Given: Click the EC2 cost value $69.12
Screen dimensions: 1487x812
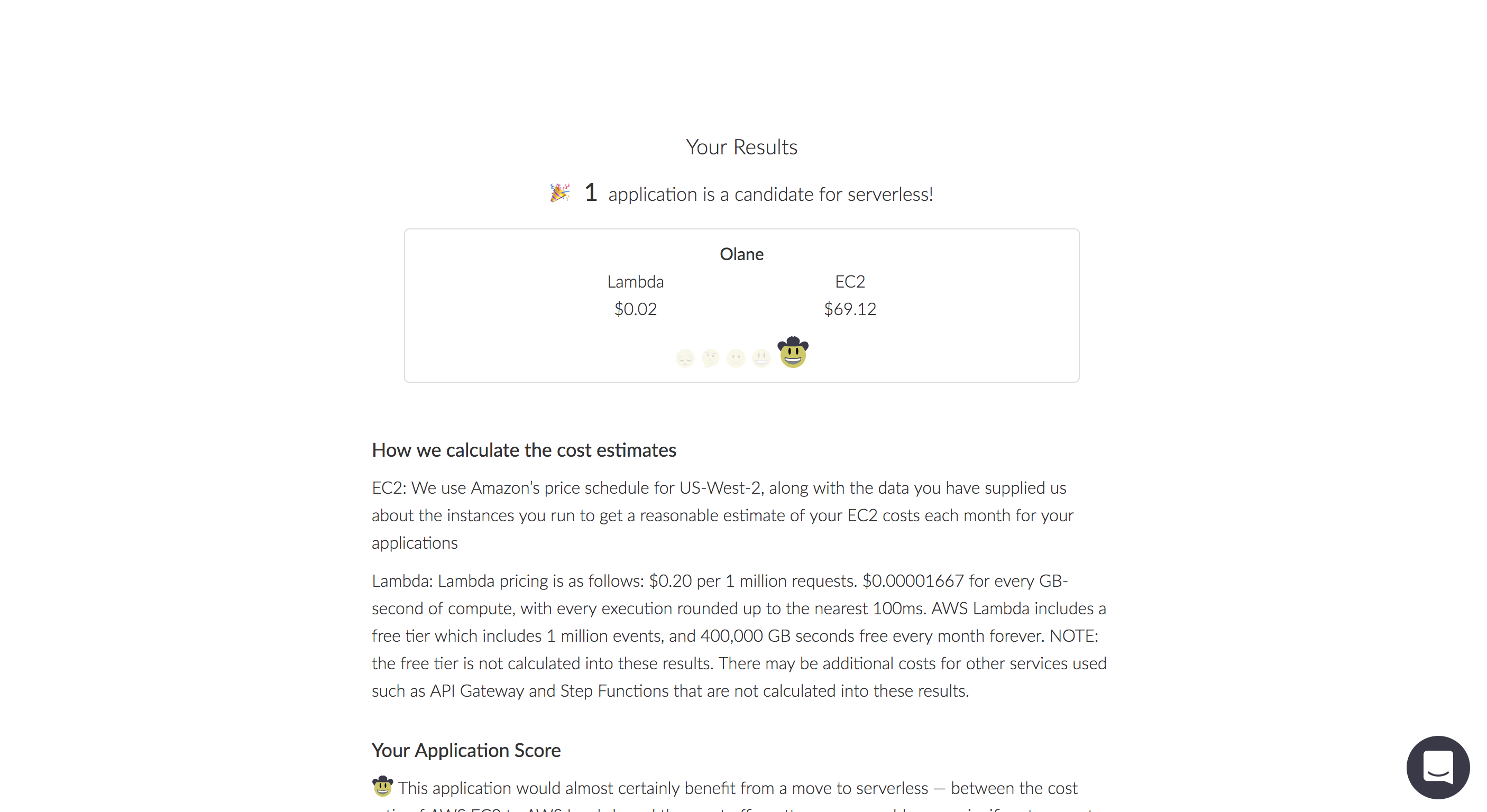Looking at the screenshot, I should tap(850, 309).
